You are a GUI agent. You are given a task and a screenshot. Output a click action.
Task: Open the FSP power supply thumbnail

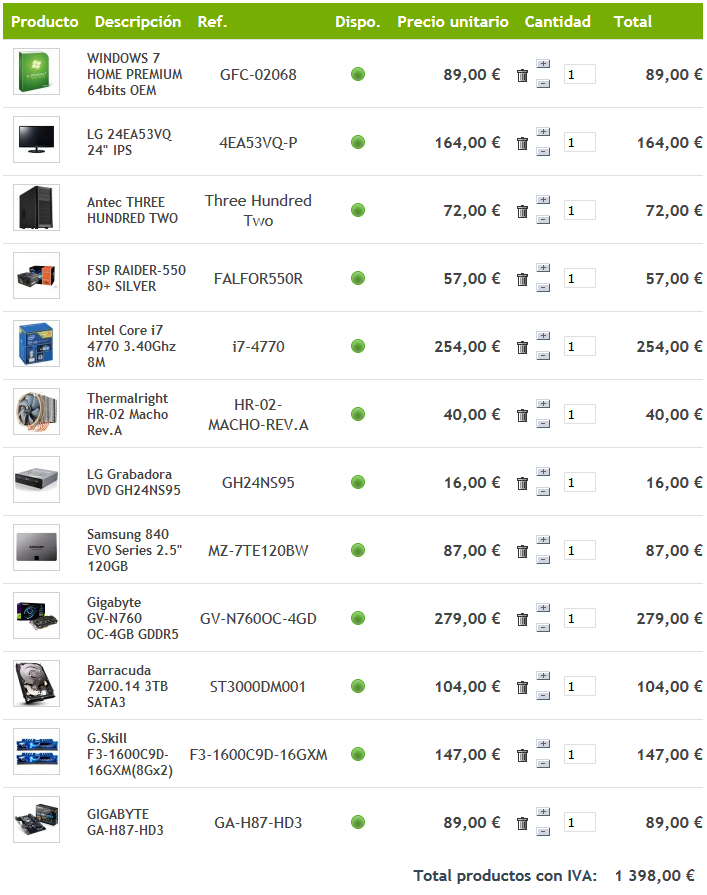(x=37, y=275)
